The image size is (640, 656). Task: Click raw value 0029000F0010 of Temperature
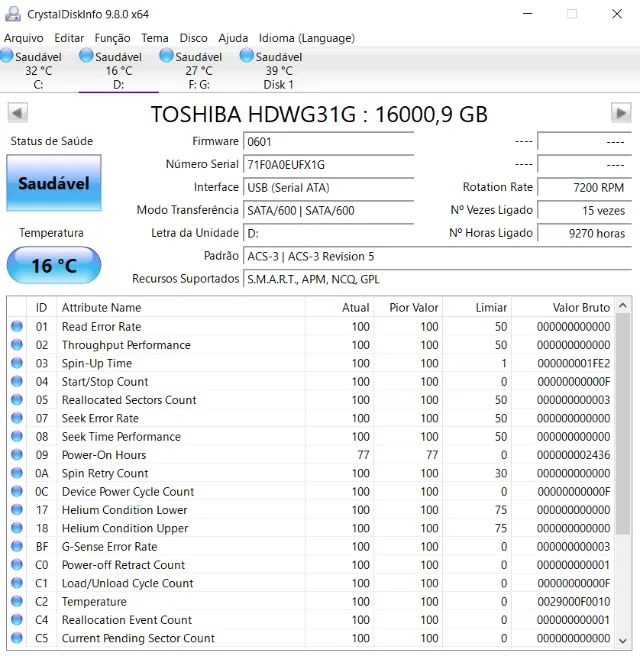[x=573, y=602]
